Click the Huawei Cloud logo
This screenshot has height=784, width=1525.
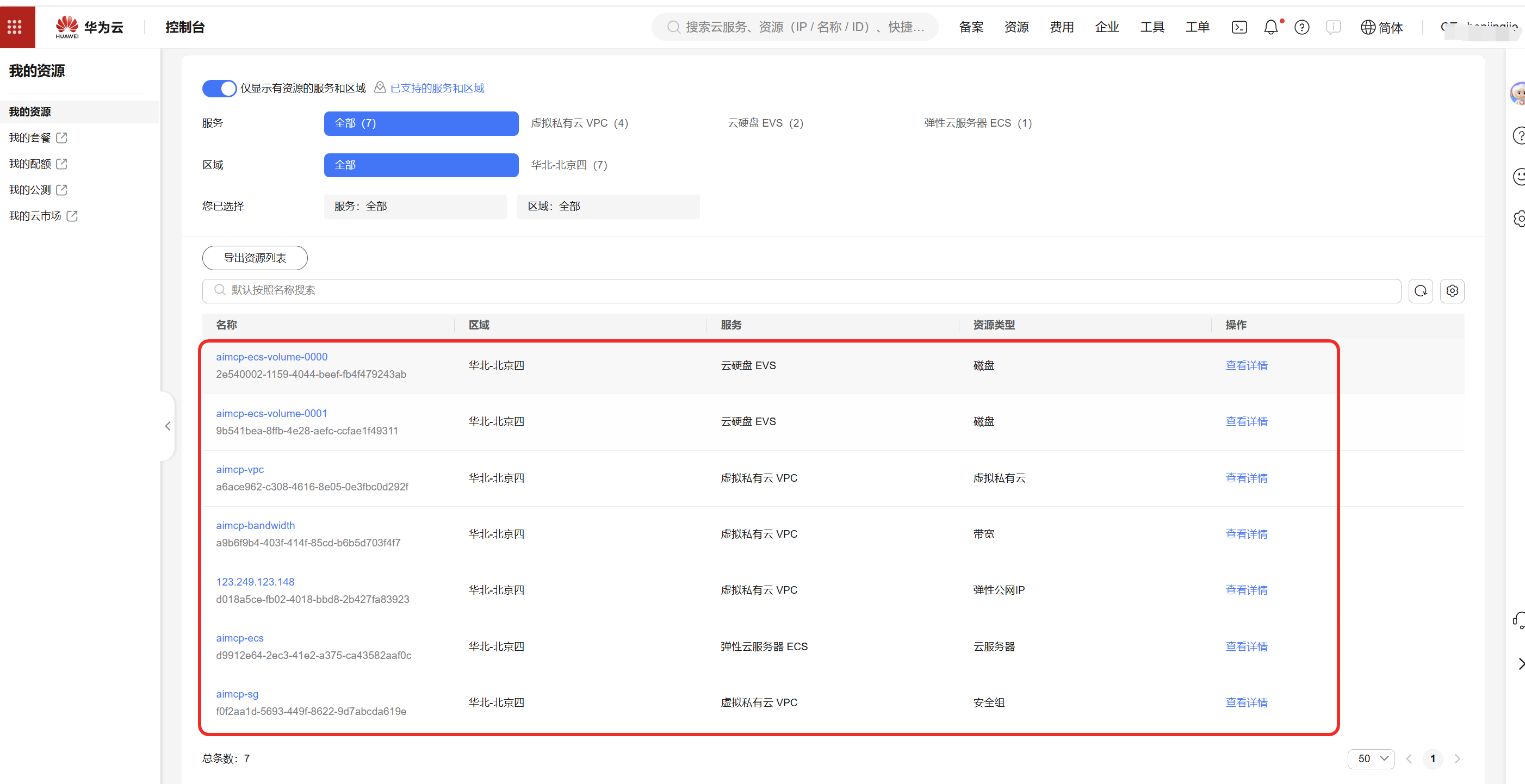click(89, 27)
